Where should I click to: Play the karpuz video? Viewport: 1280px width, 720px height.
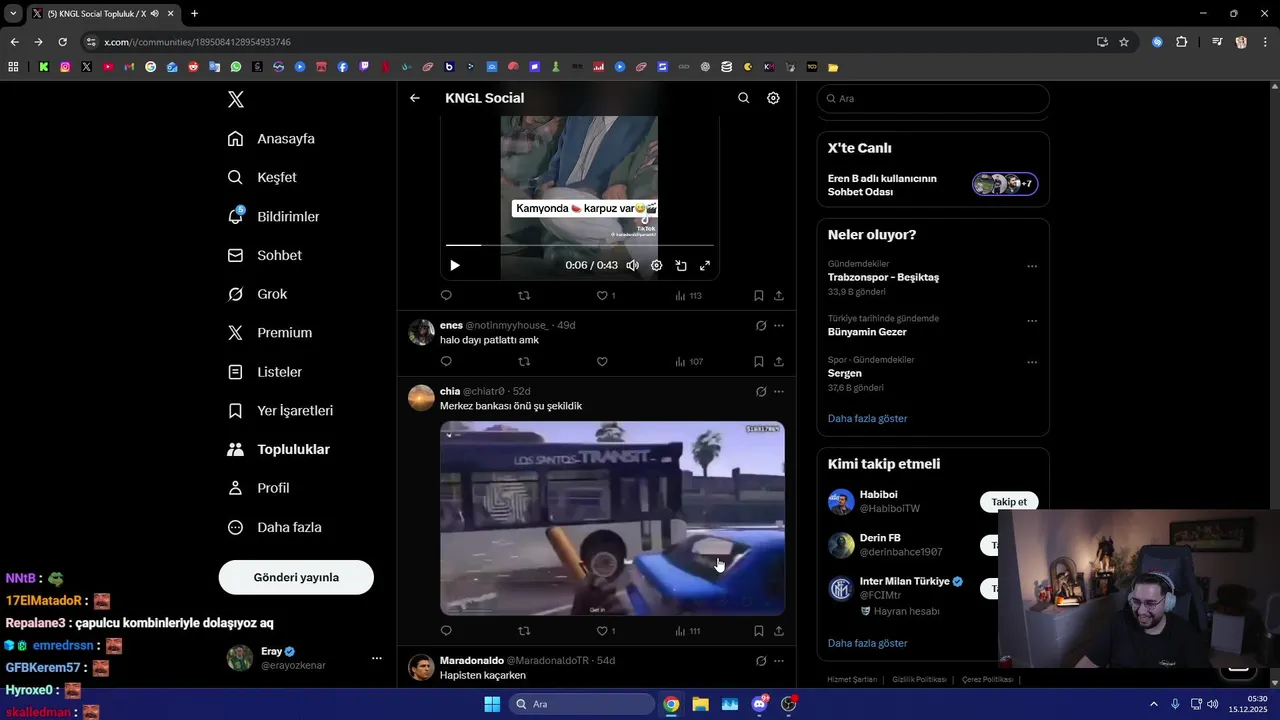point(455,265)
